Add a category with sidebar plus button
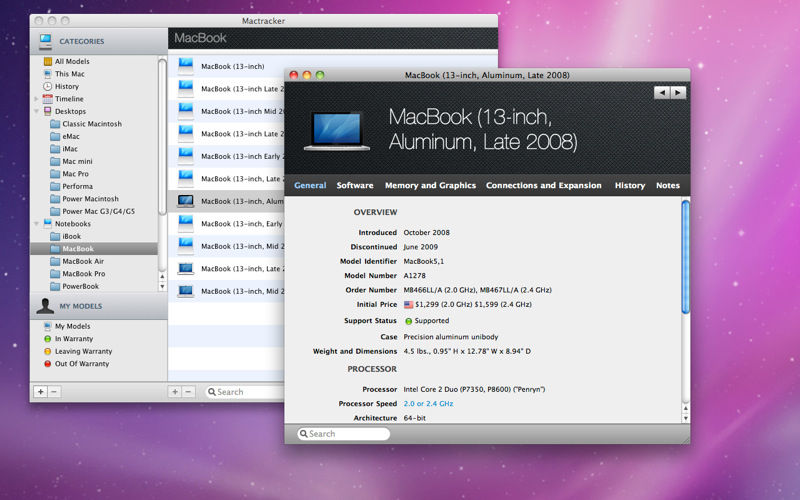The height and width of the screenshot is (500, 800). (40, 392)
